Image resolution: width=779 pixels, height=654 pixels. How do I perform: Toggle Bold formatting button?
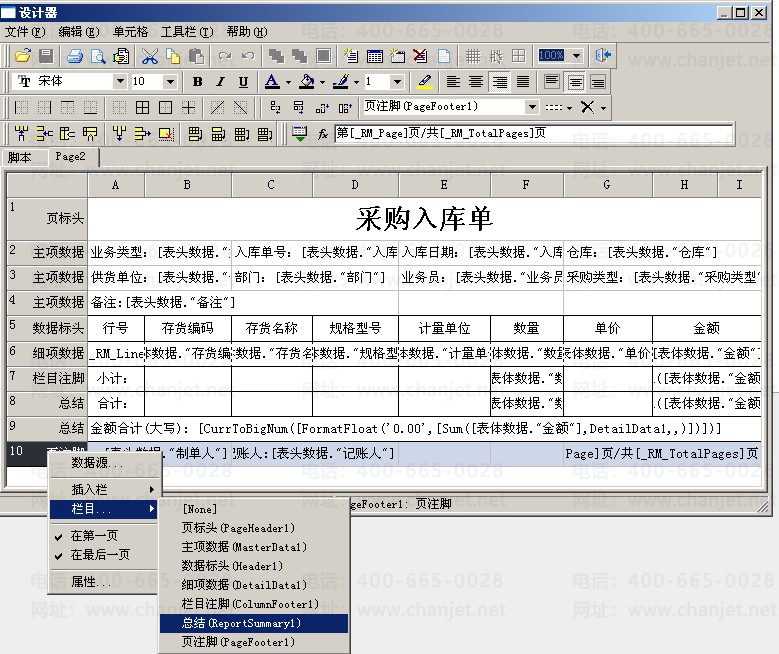(x=197, y=82)
